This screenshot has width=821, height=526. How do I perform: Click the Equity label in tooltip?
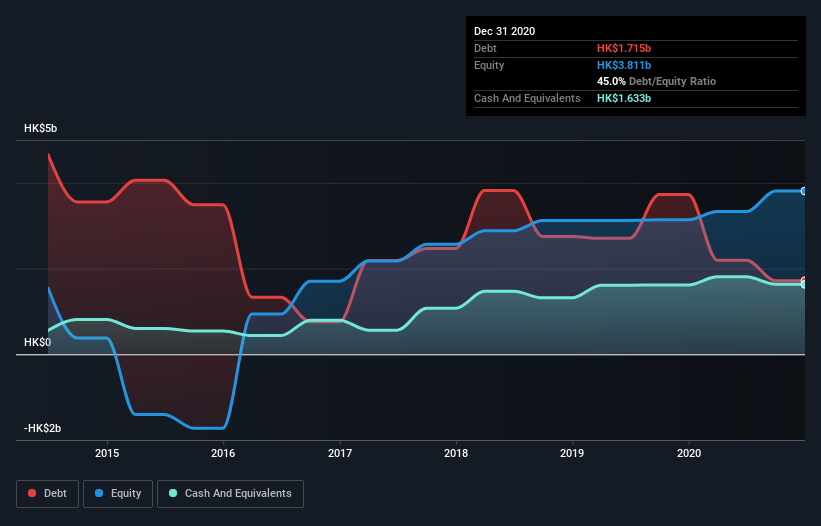click(489, 65)
